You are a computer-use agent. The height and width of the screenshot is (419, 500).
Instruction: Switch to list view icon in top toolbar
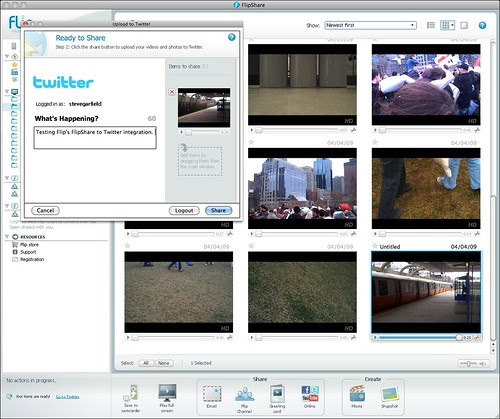coord(431,25)
